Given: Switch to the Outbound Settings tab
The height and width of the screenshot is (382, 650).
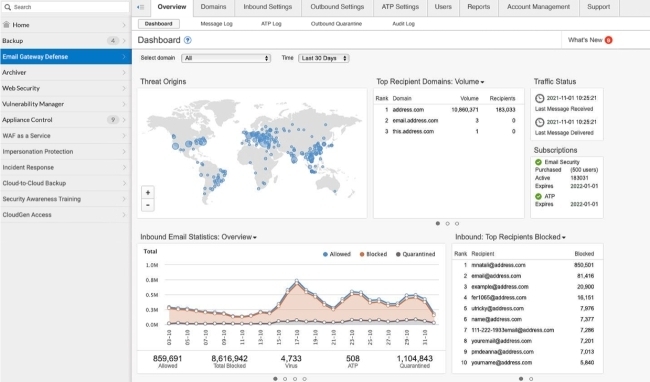Looking at the screenshot, I should coord(337,7).
